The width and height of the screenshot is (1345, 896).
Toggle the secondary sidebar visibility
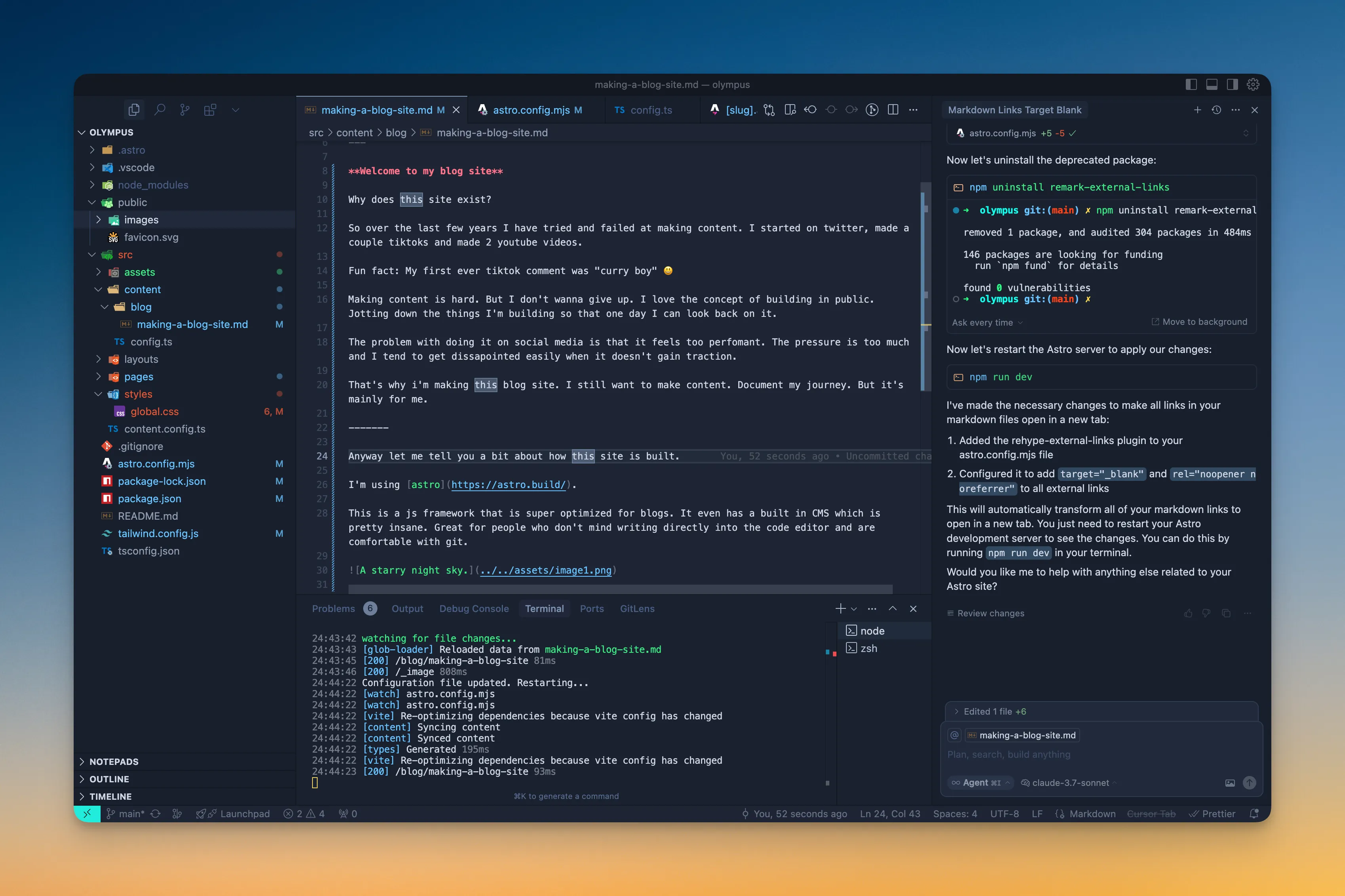pyautogui.click(x=1233, y=84)
